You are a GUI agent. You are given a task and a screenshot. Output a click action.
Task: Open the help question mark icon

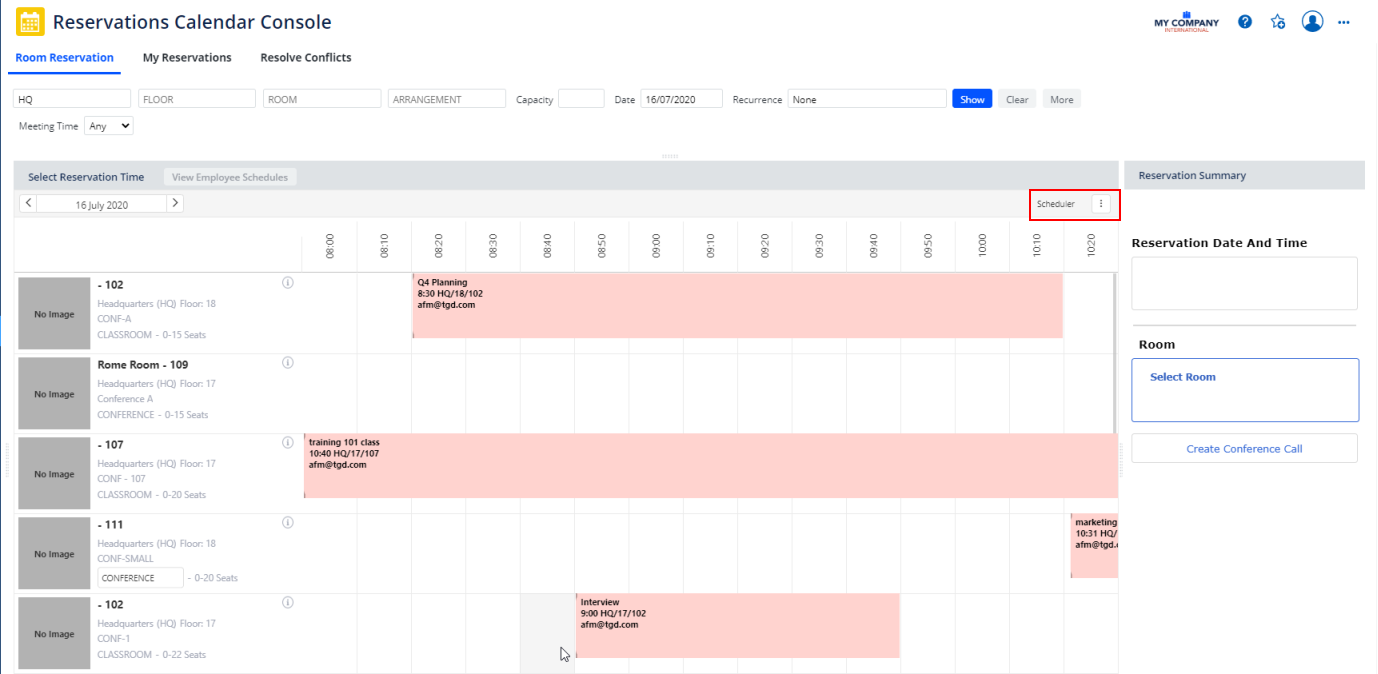(x=1245, y=21)
